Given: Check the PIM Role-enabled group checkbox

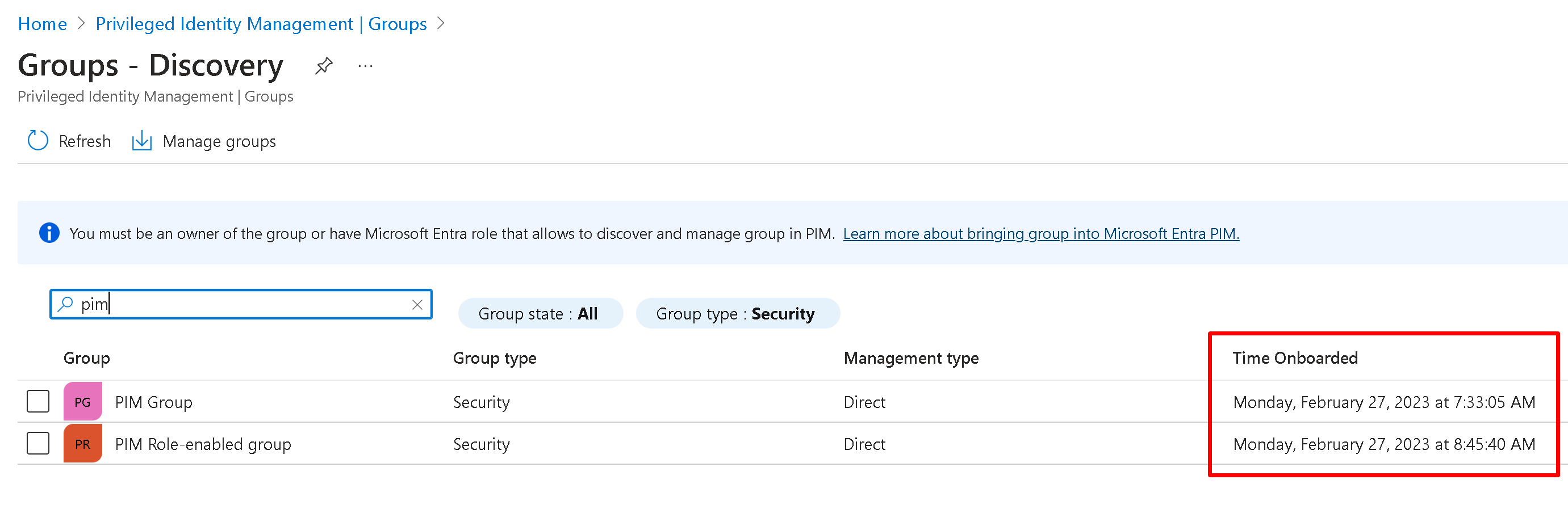Looking at the screenshot, I should click(x=37, y=443).
